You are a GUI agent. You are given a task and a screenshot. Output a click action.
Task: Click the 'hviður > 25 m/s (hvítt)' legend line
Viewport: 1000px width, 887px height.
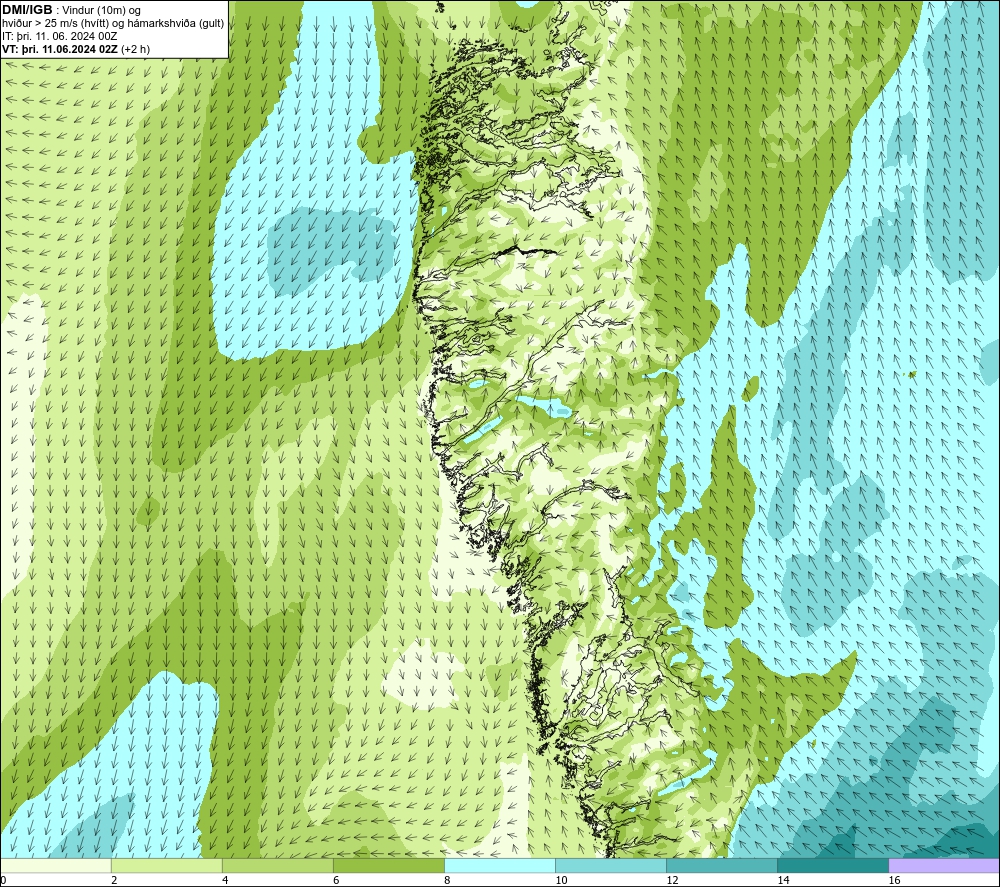[113, 24]
